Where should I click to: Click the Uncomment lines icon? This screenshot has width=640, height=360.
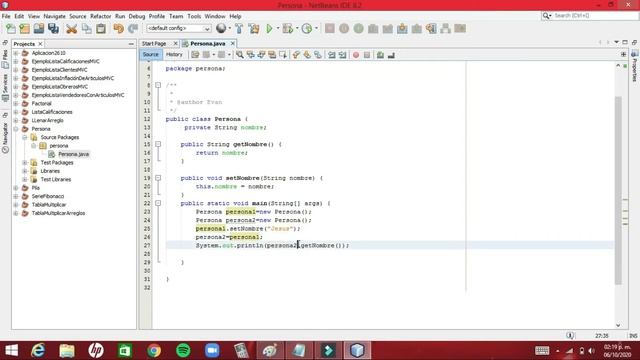[x=391, y=55]
